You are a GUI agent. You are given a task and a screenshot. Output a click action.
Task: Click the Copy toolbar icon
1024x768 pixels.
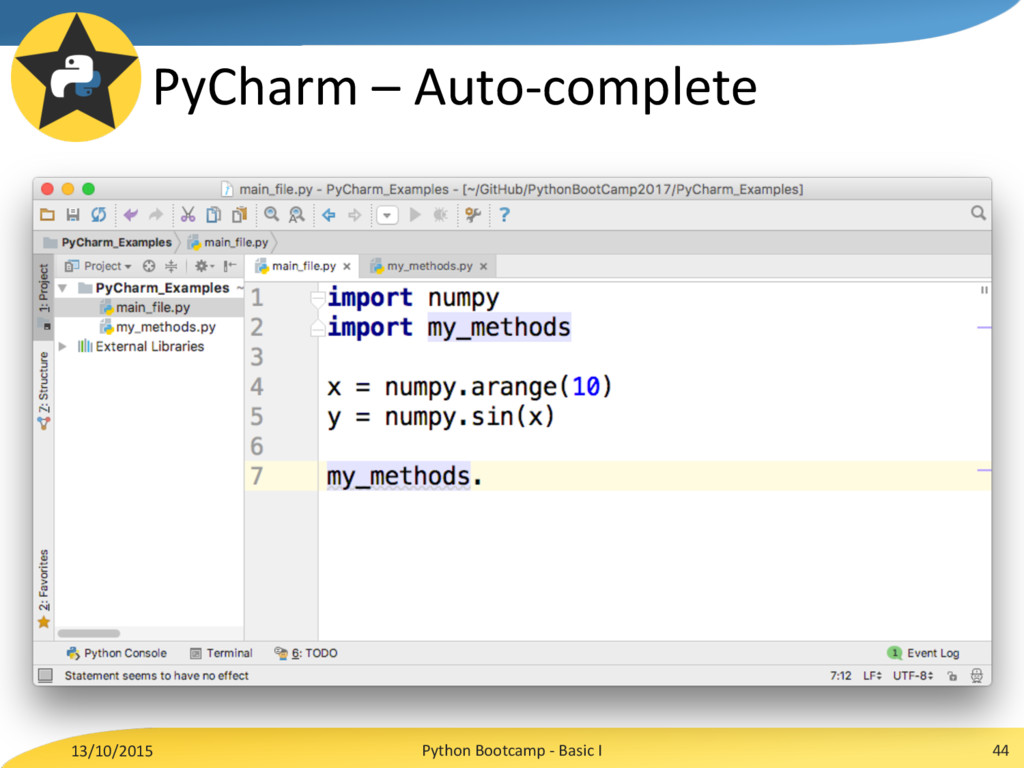(214, 215)
